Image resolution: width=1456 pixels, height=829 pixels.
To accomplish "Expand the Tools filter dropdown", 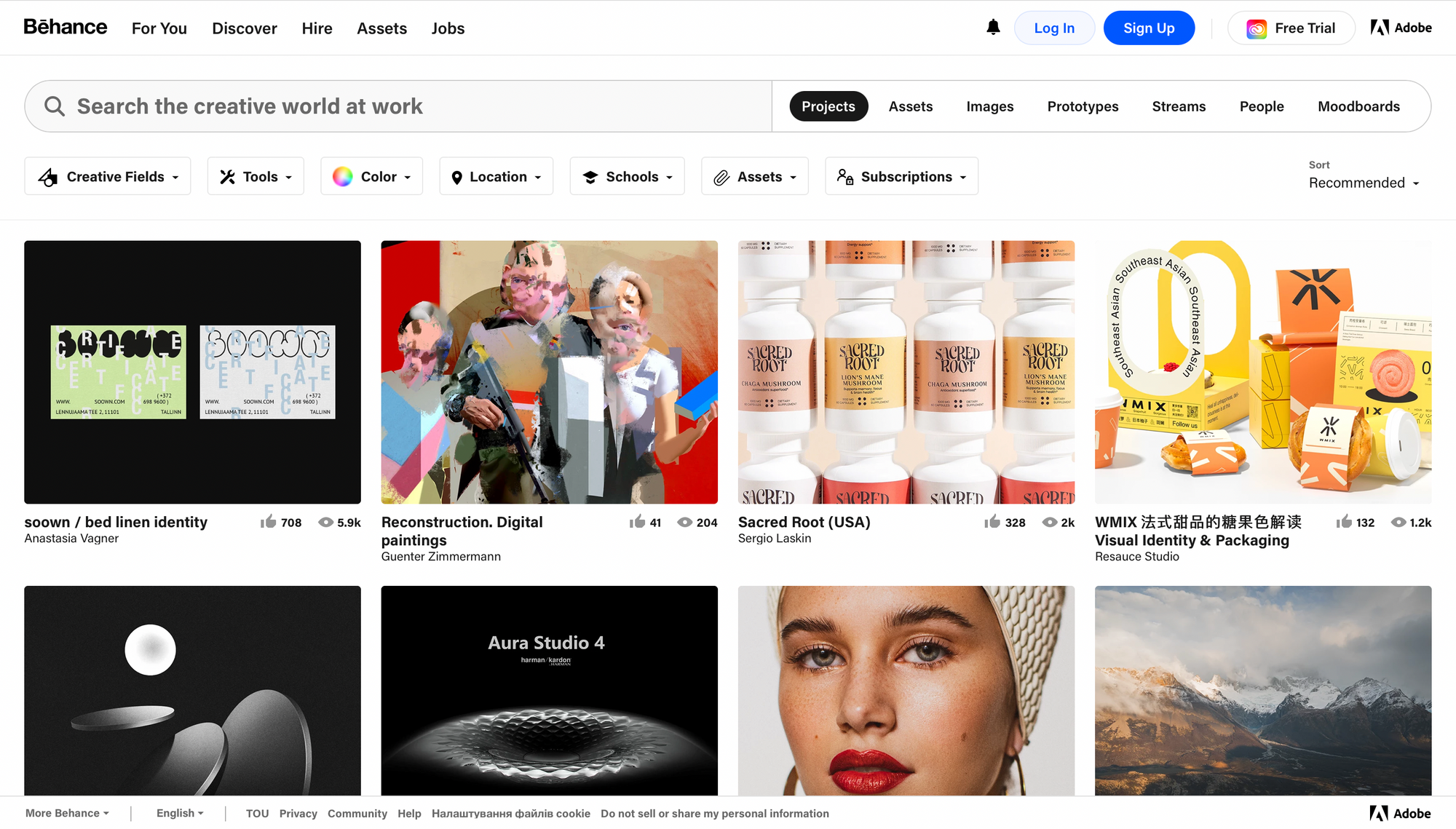I will (x=256, y=177).
